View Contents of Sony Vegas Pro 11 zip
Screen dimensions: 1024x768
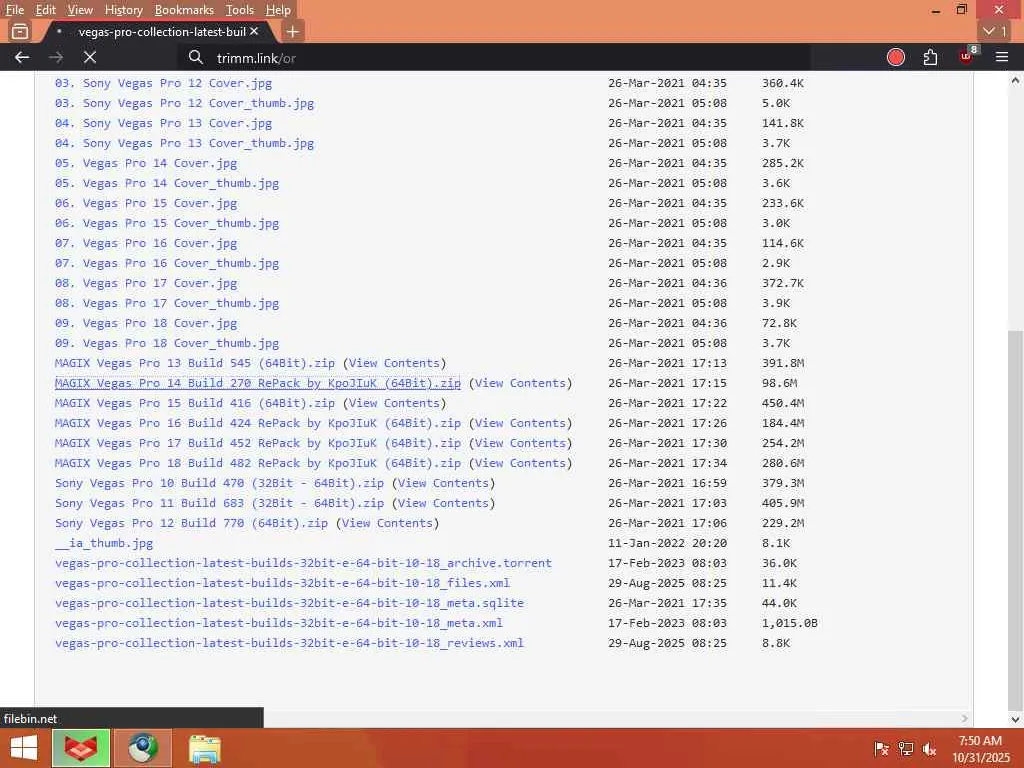click(443, 504)
